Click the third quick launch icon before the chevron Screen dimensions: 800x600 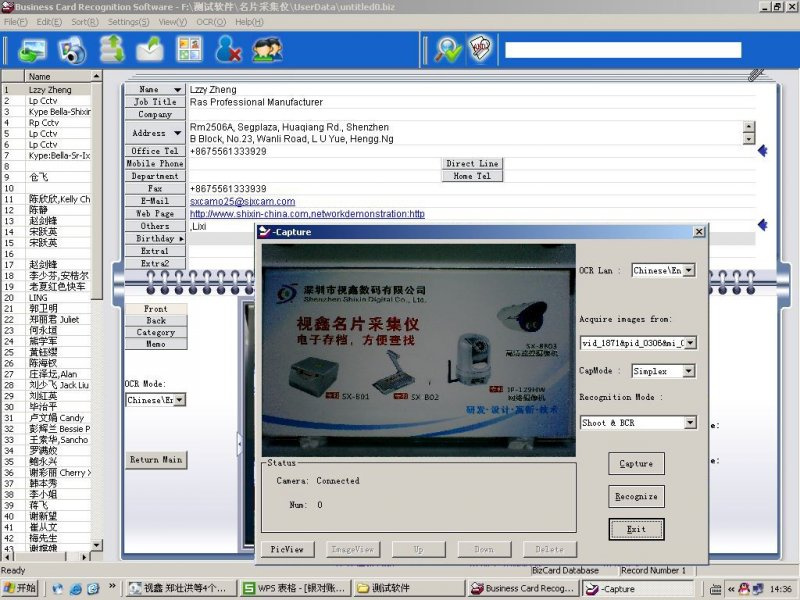pos(93,589)
